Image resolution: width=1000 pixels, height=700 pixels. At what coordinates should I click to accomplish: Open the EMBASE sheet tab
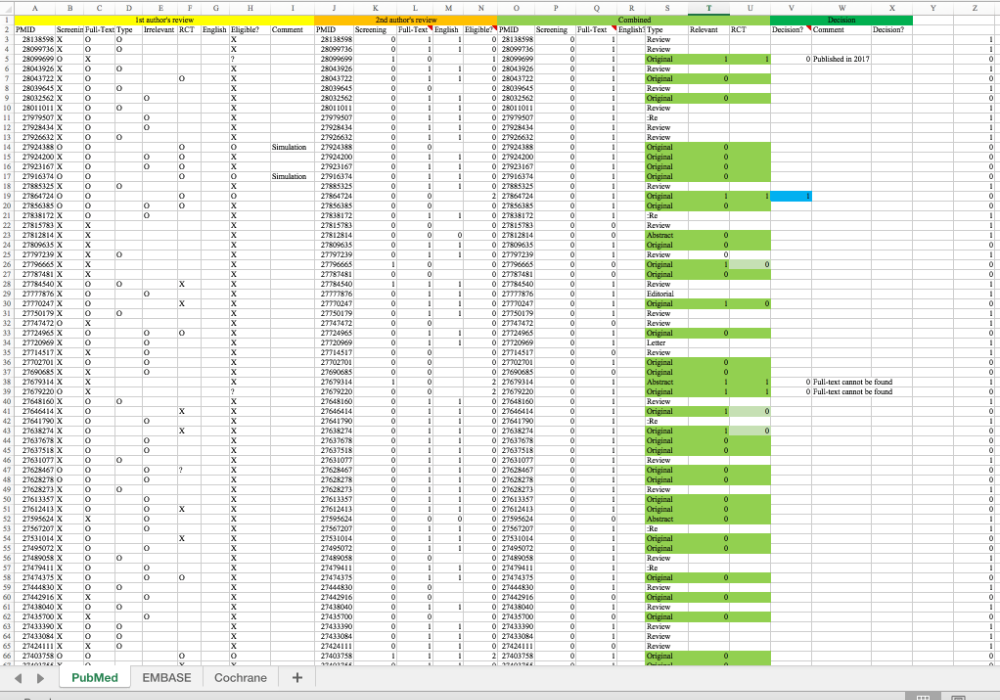pyautogui.click(x=166, y=677)
